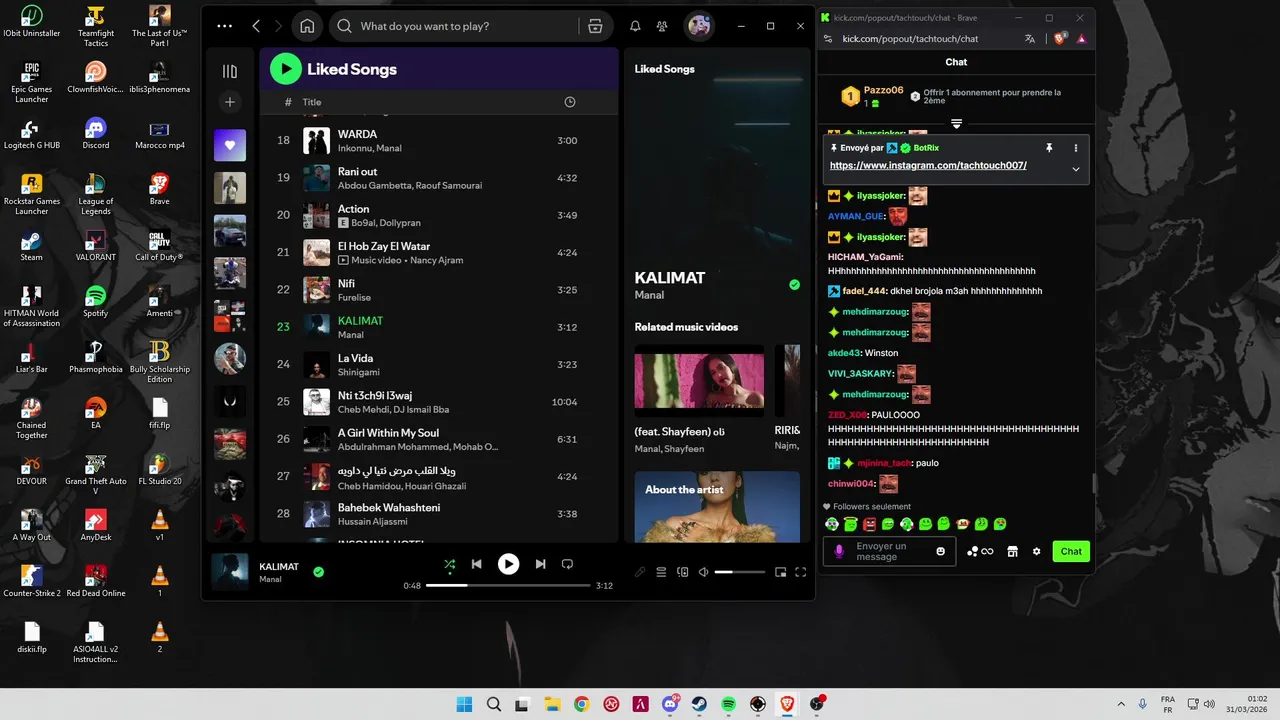Play or pause the current track

pyautogui.click(x=509, y=564)
